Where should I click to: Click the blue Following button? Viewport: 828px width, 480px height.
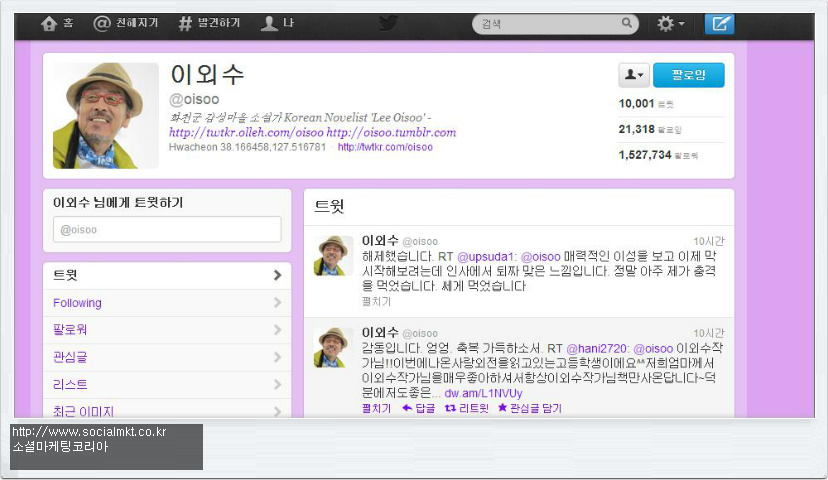tap(689, 75)
